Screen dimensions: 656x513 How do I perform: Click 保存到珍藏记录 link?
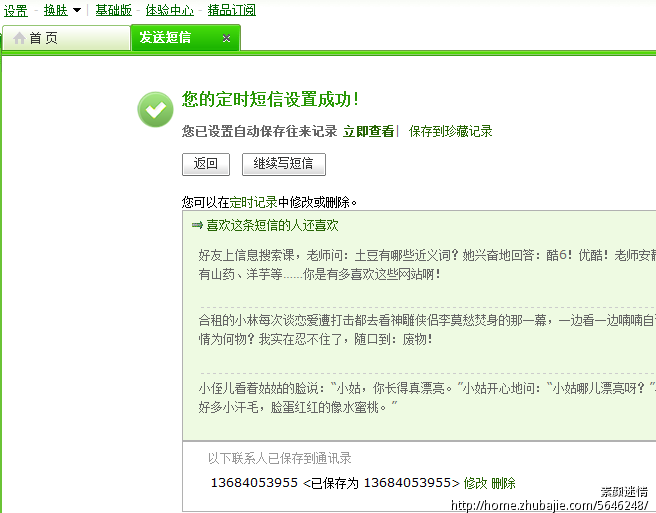451,131
